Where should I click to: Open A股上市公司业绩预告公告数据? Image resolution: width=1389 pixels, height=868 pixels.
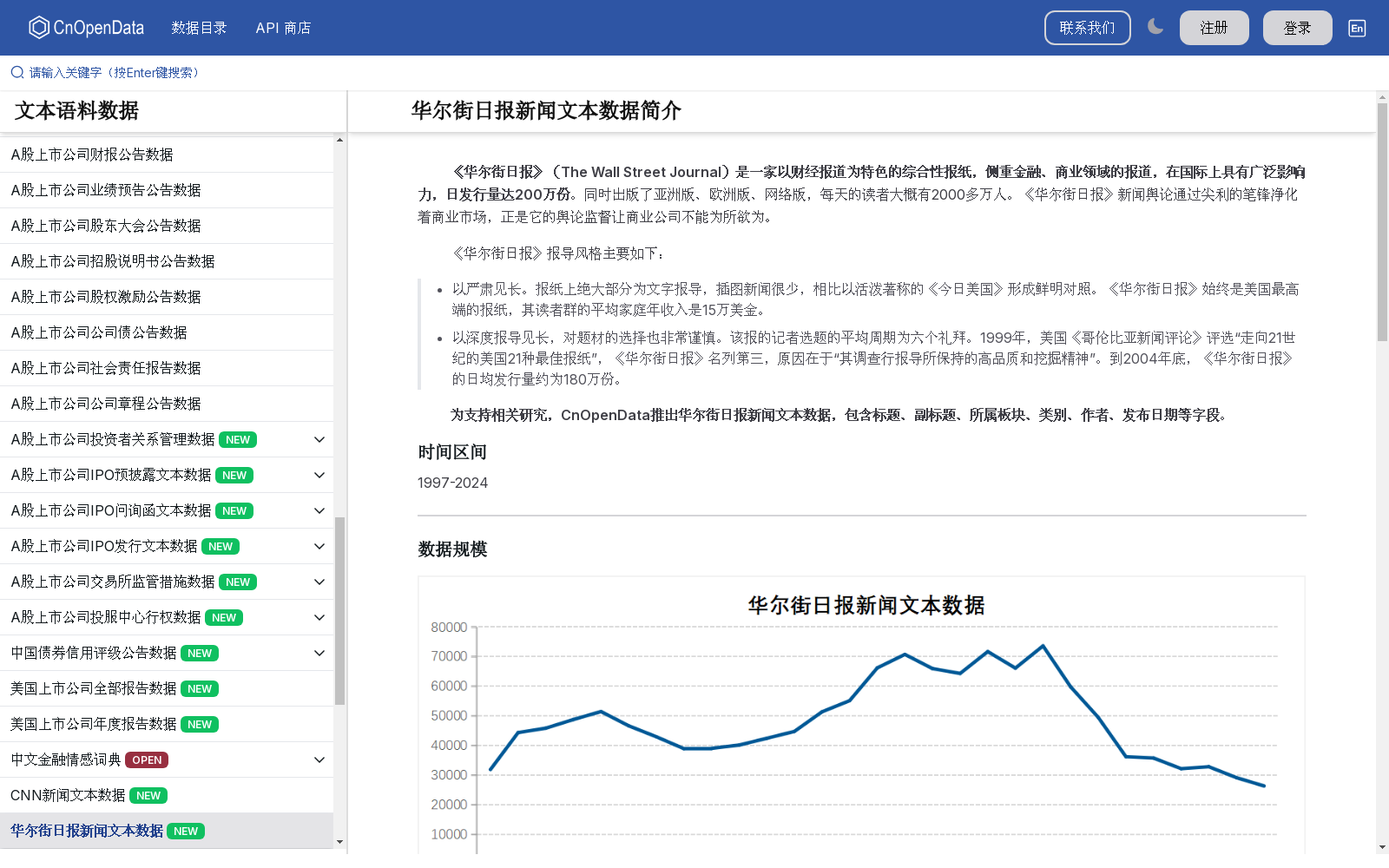167,190
